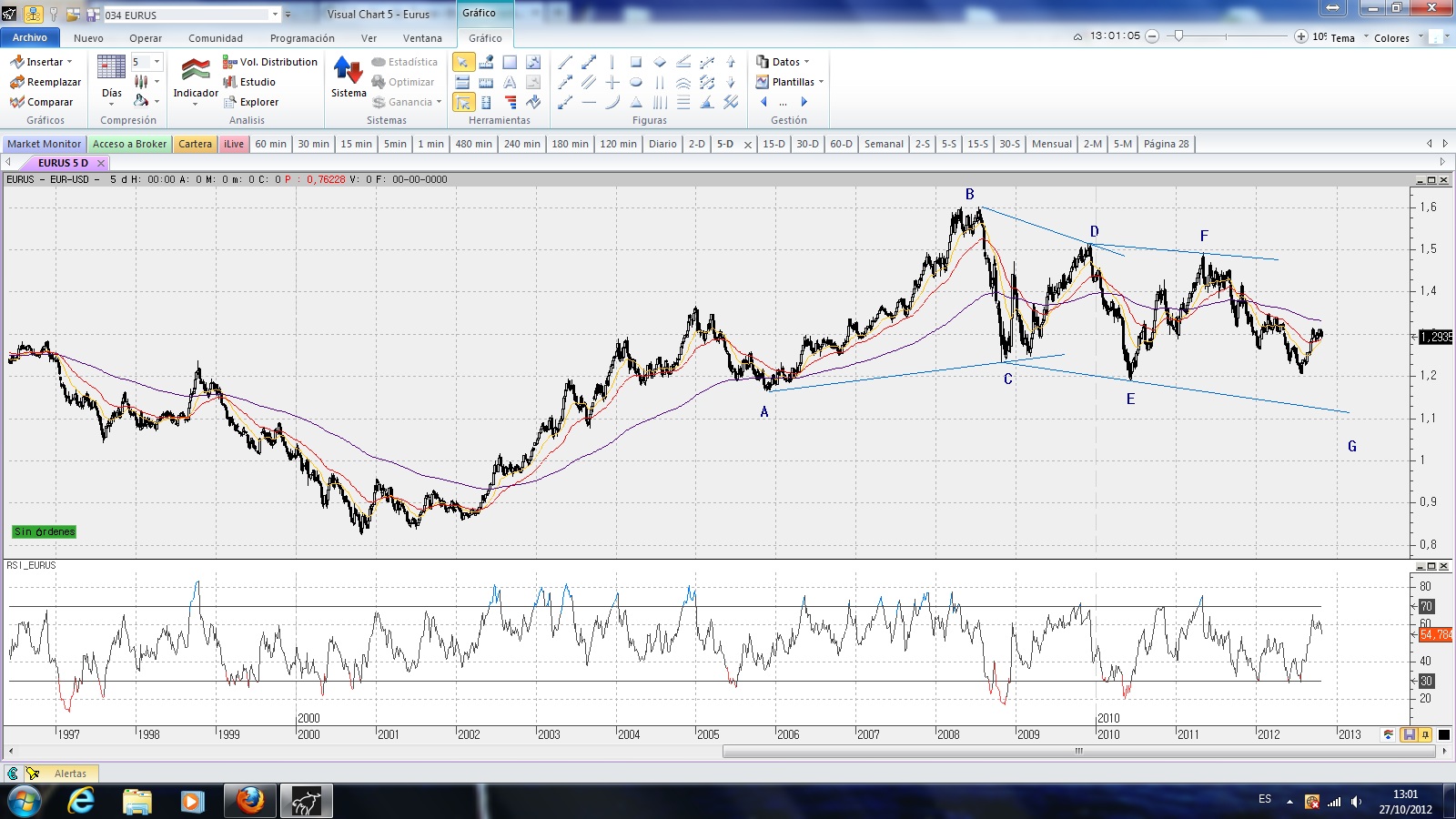Launch Firefox from the taskbar
Viewport: 1456px width, 819px height.
point(249,801)
